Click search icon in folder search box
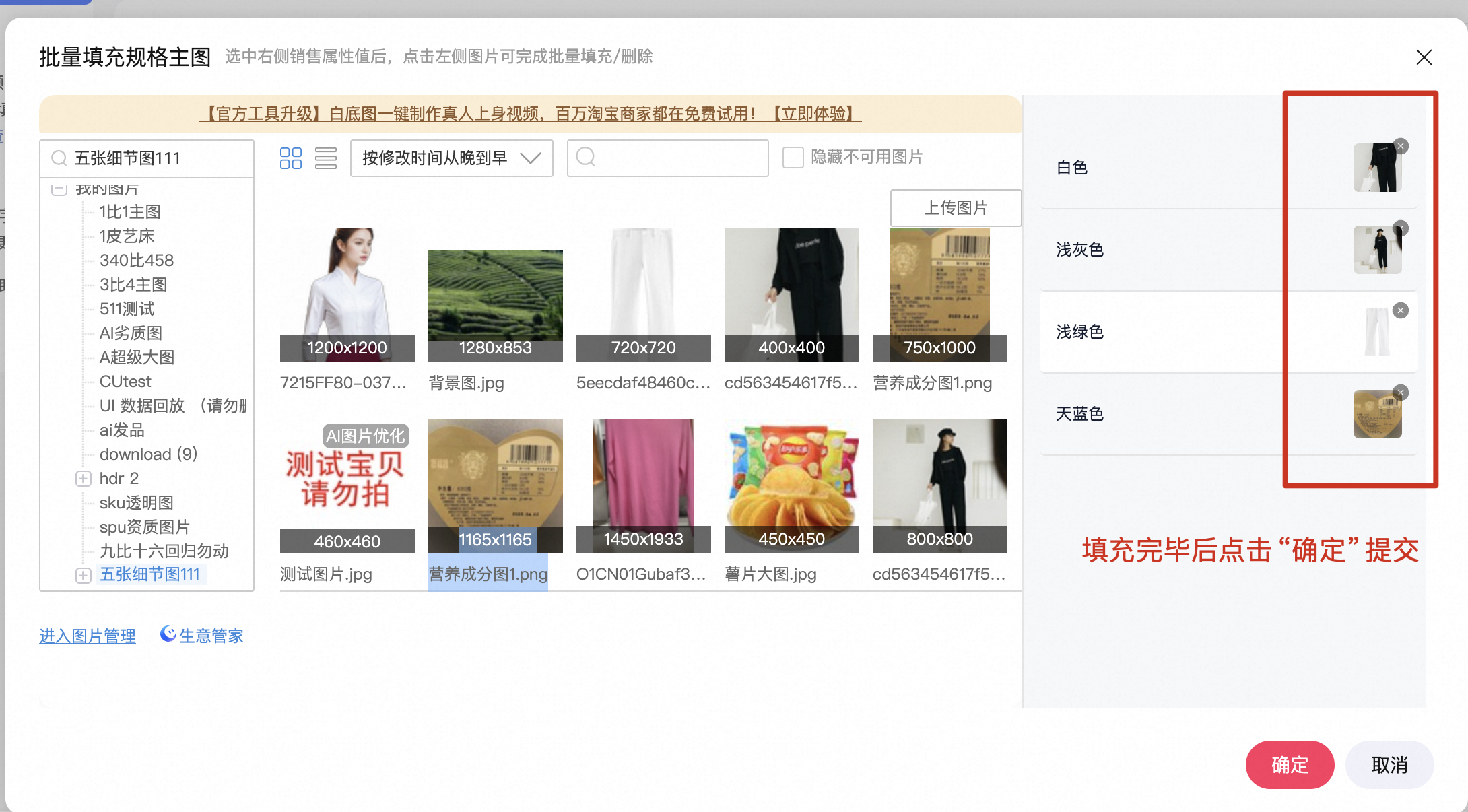1468x812 pixels. [59, 158]
